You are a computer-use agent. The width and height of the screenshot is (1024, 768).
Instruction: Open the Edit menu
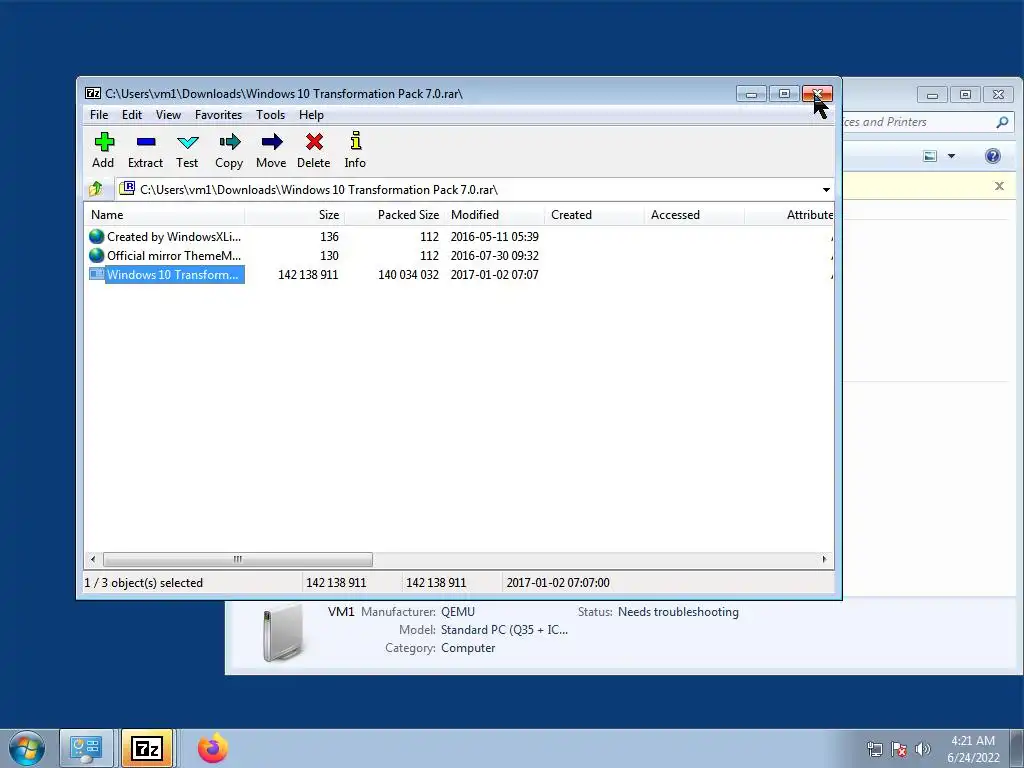coord(132,115)
